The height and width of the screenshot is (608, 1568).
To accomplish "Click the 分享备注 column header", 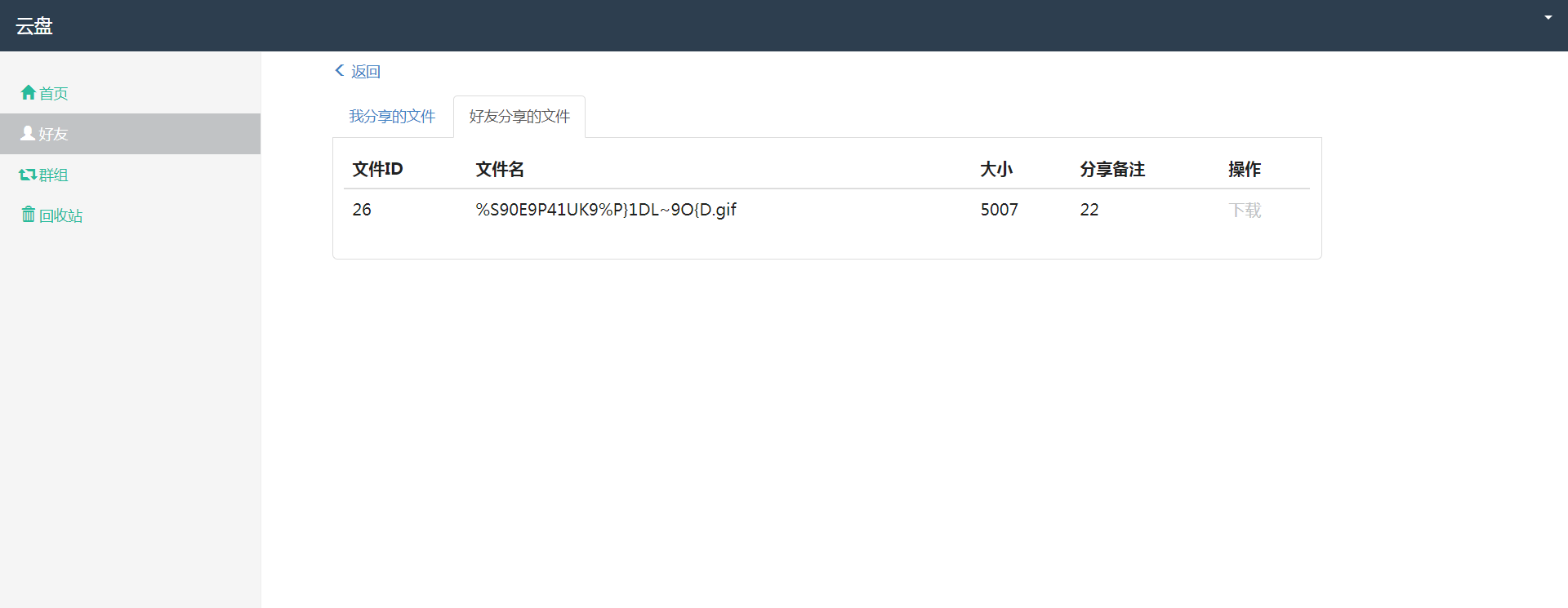I will [x=1112, y=169].
